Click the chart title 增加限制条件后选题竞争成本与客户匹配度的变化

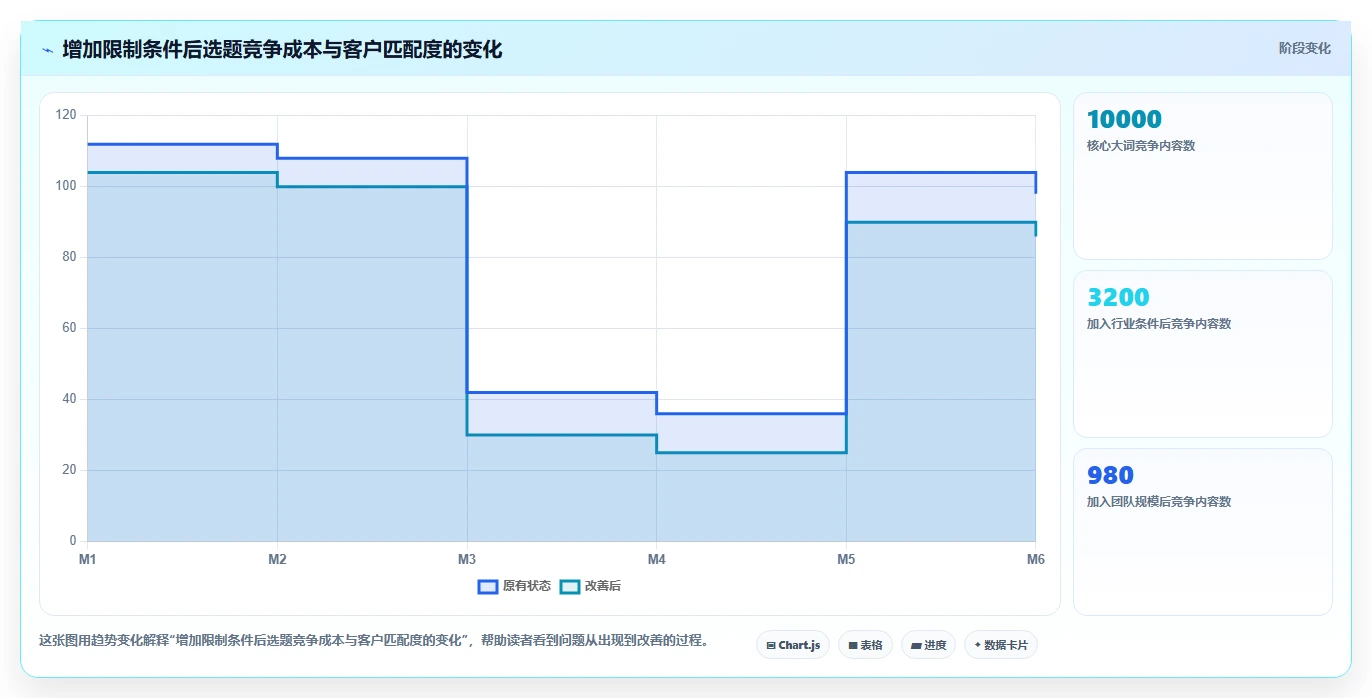pos(282,49)
